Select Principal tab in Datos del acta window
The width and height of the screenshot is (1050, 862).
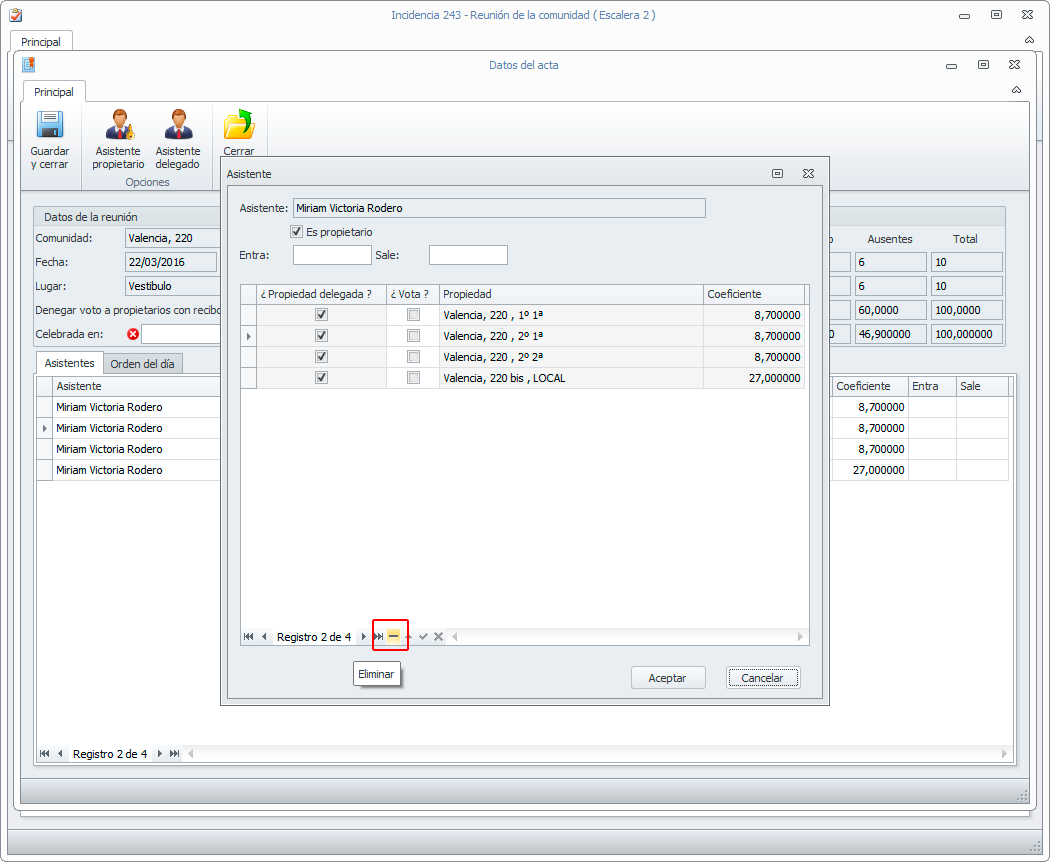pyautogui.click(x=54, y=92)
